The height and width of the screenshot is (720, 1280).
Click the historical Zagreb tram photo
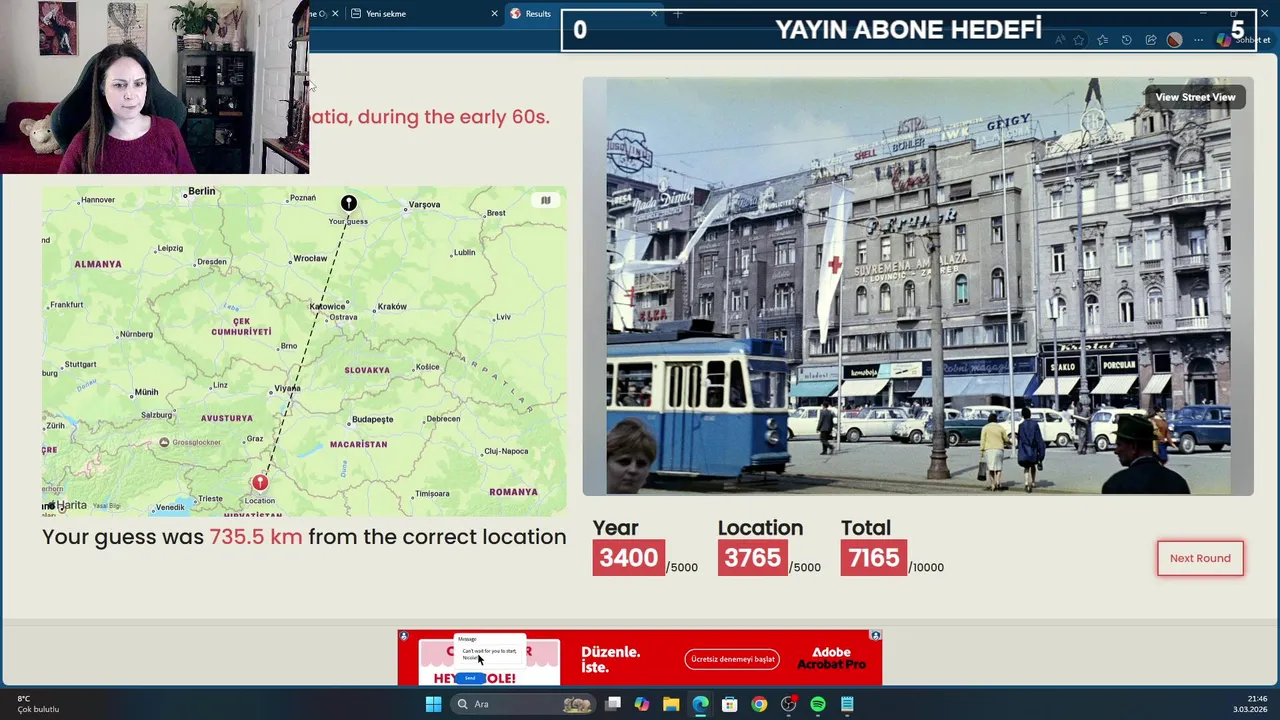click(x=918, y=286)
